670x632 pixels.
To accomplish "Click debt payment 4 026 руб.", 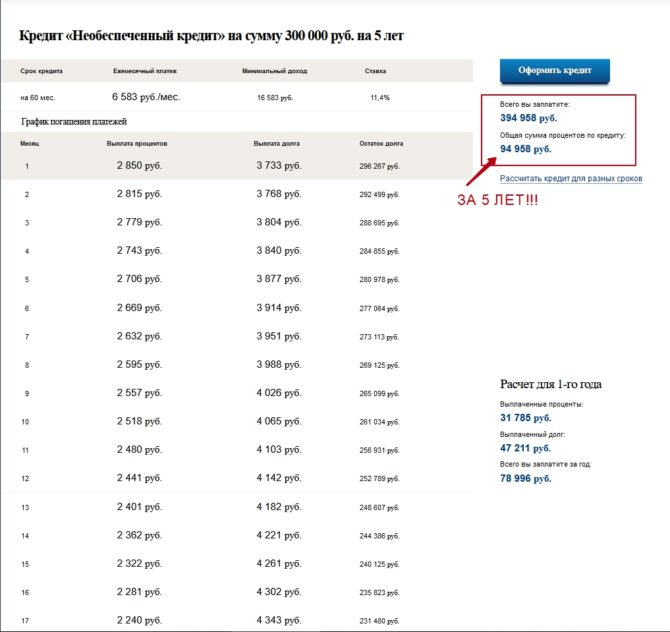I will click(279, 393).
